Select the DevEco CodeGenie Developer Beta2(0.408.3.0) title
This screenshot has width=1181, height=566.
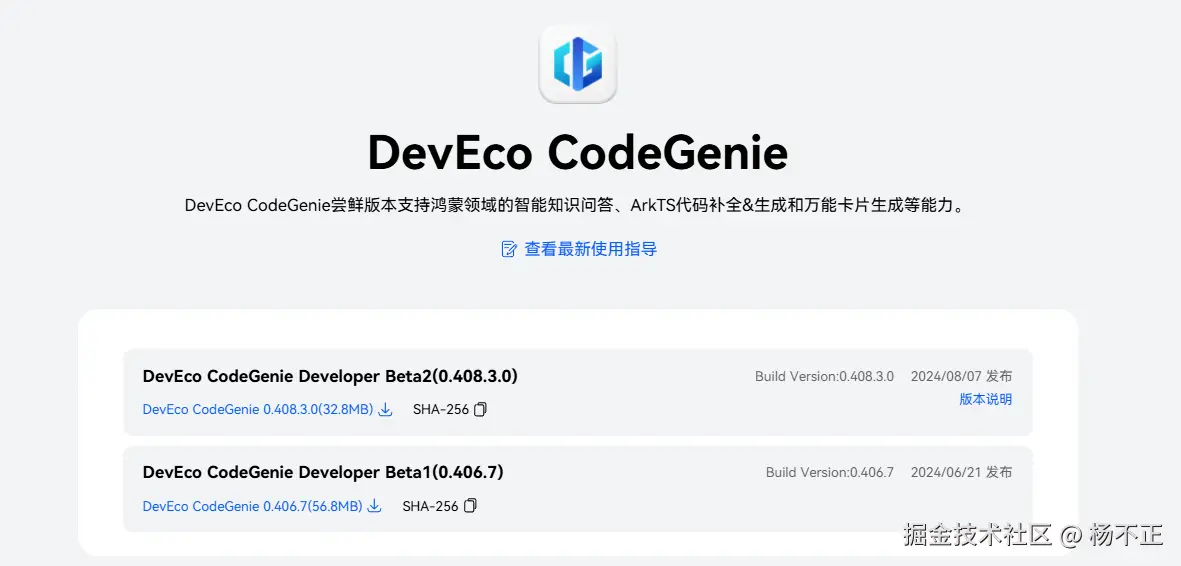pyautogui.click(x=330, y=376)
